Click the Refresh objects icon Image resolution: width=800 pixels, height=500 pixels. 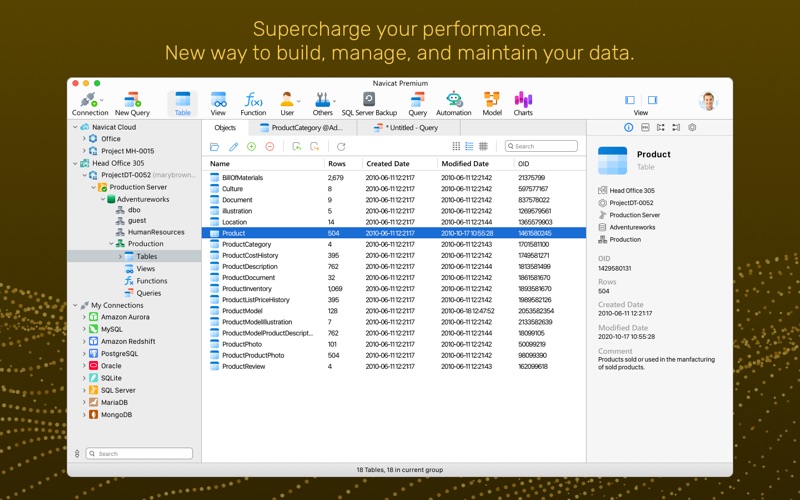pos(341,147)
